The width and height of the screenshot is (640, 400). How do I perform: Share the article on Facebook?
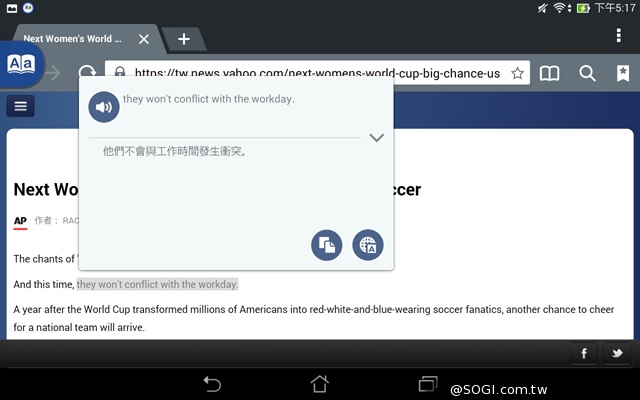pos(584,353)
